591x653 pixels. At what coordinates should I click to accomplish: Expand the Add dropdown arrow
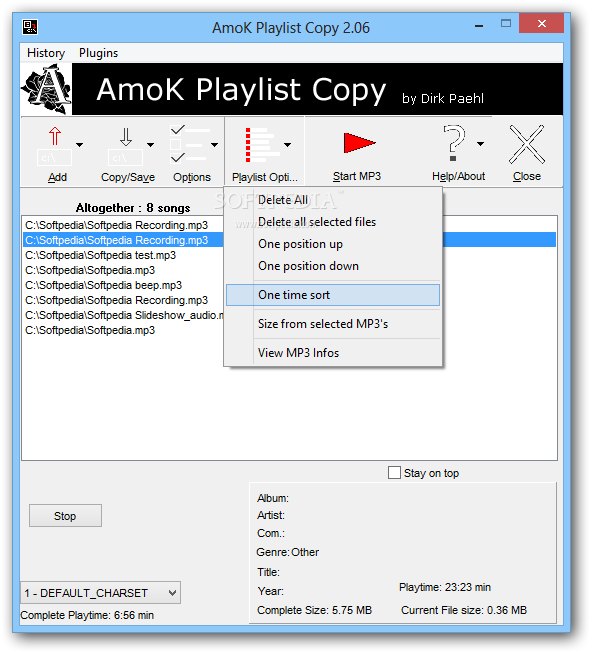point(80,145)
